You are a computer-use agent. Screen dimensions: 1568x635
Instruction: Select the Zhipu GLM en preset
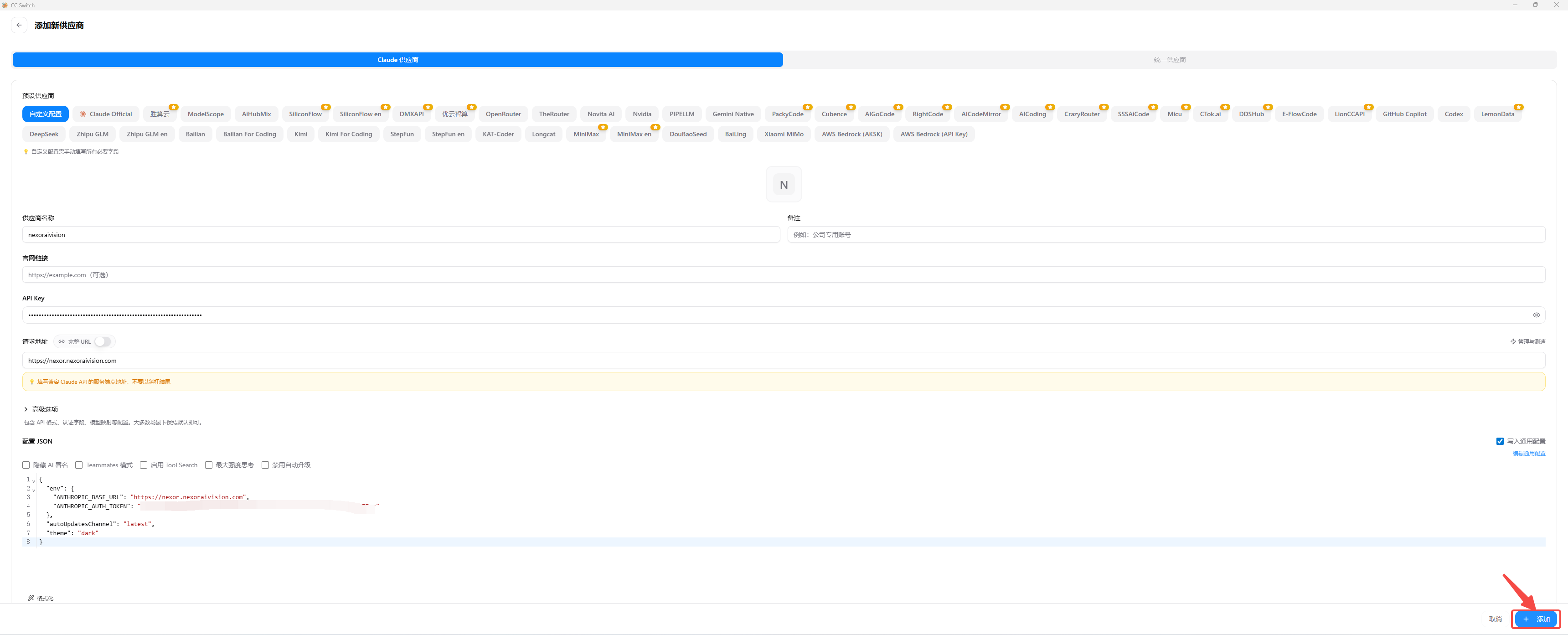(x=147, y=134)
